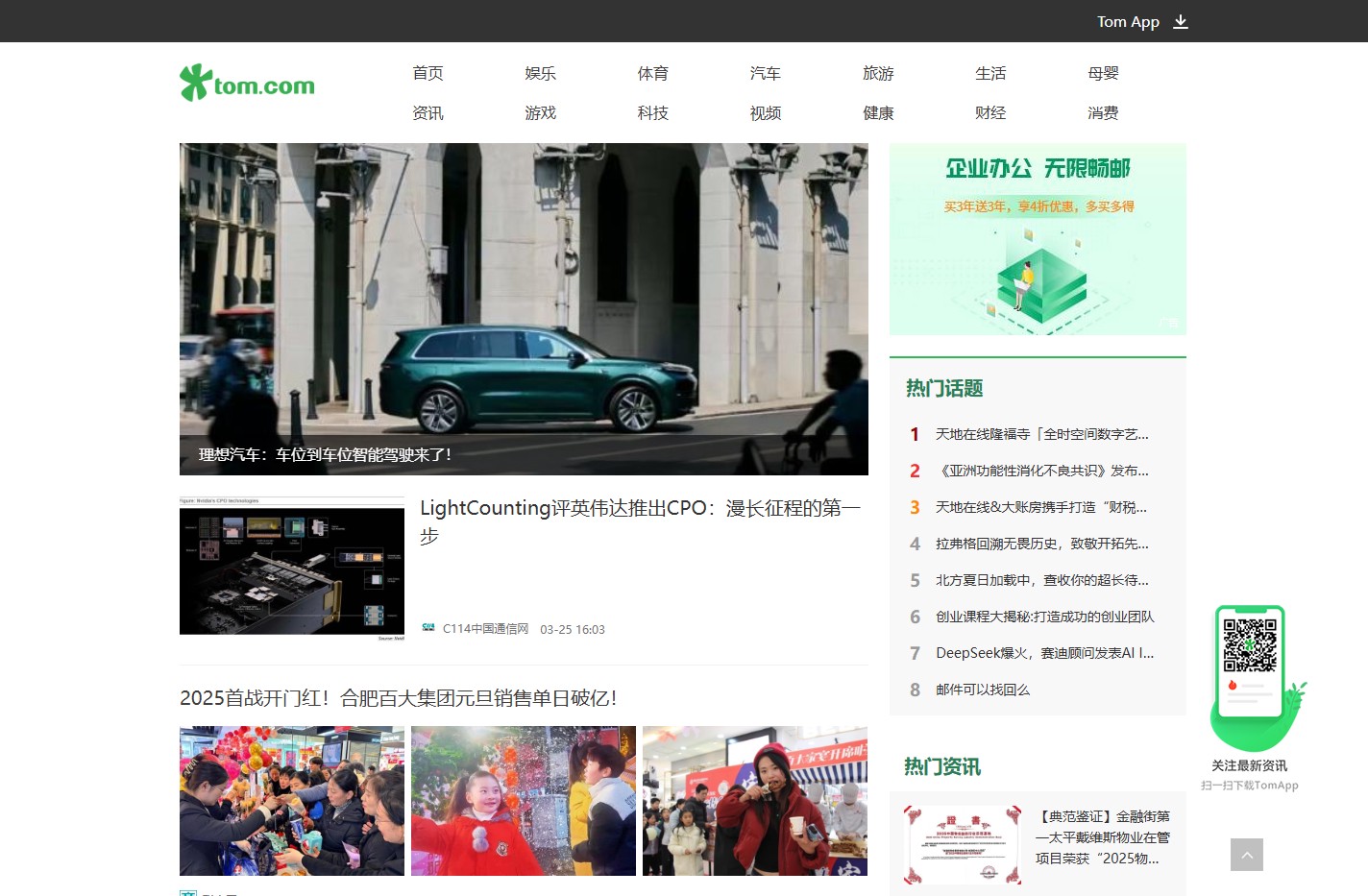
Task: Open the 娱乐 navigation item
Action: pyautogui.click(x=540, y=73)
